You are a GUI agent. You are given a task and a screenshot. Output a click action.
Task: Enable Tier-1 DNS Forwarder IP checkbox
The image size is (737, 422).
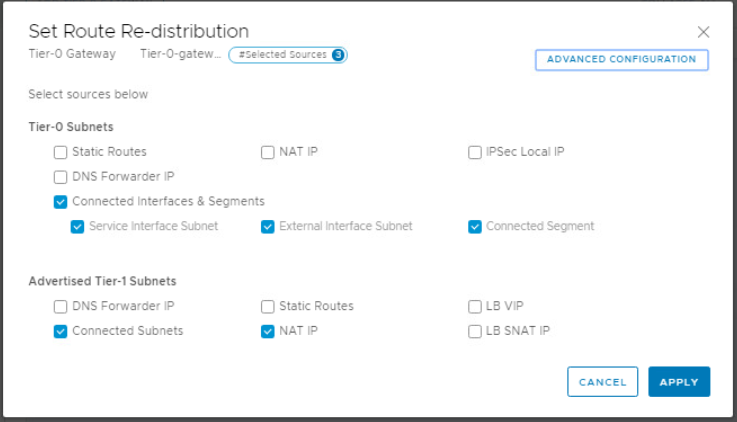click(x=60, y=306)
